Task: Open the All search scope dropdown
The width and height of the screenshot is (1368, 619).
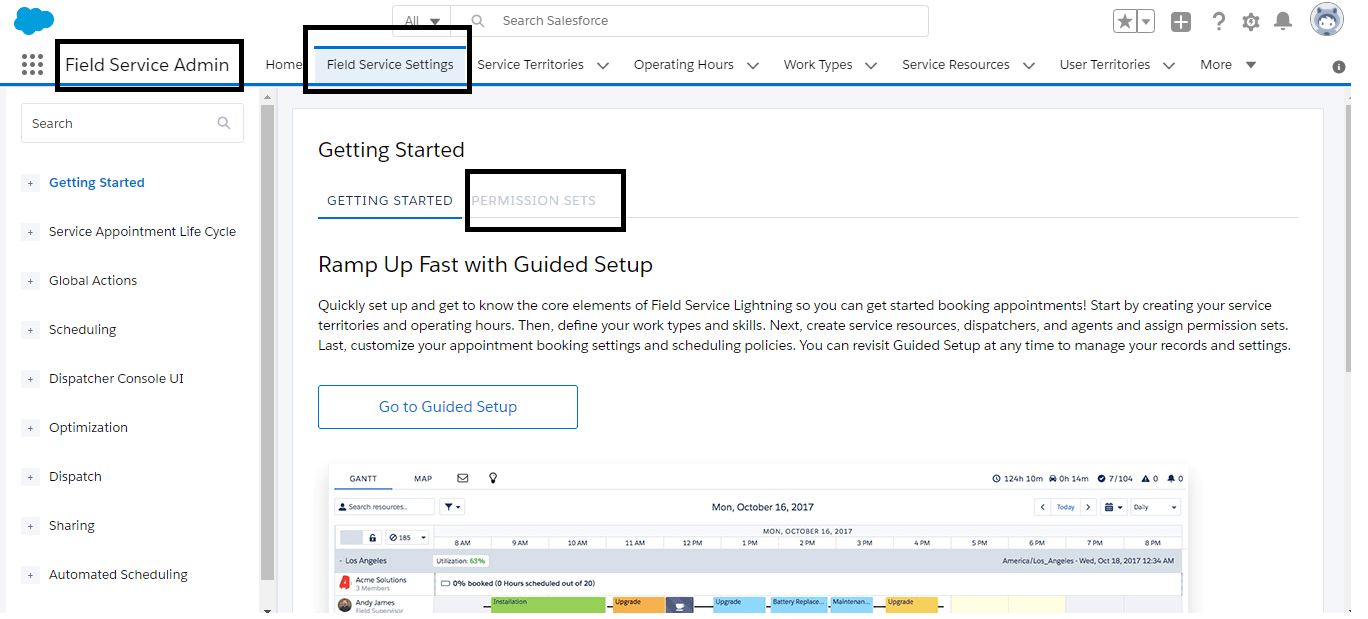Action: [x=422, y=21]
